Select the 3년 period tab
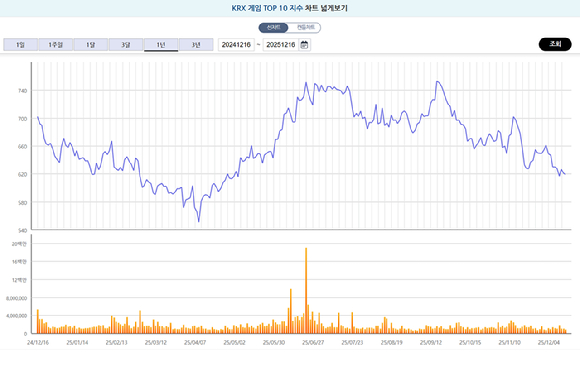 [x=196, y=45]
